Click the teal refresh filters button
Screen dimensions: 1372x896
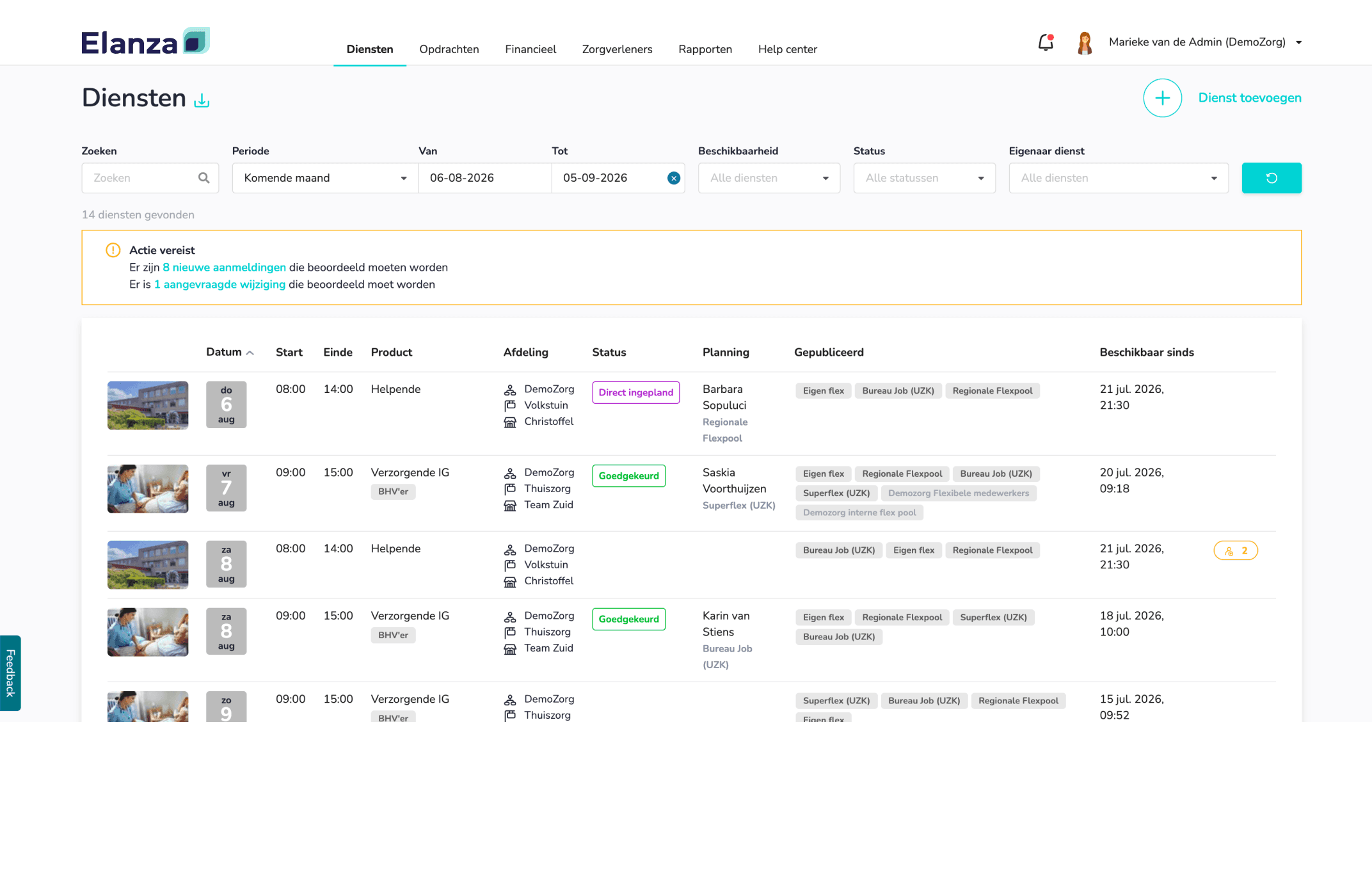coord(1272,178)
